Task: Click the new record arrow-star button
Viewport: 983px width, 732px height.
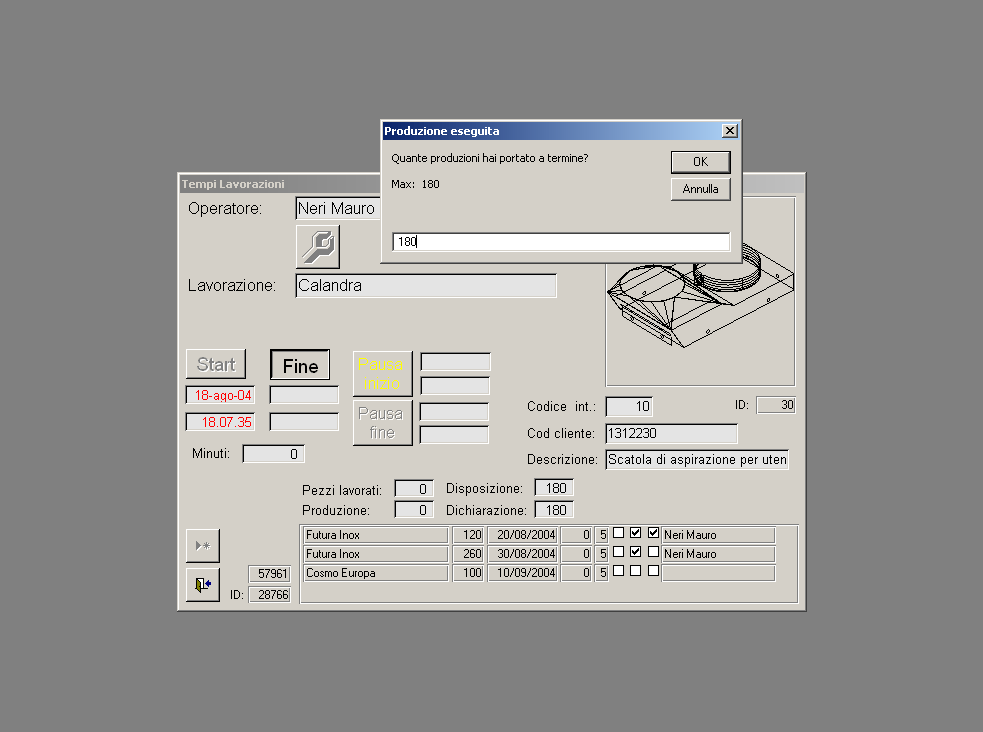Action: [203, 546]
